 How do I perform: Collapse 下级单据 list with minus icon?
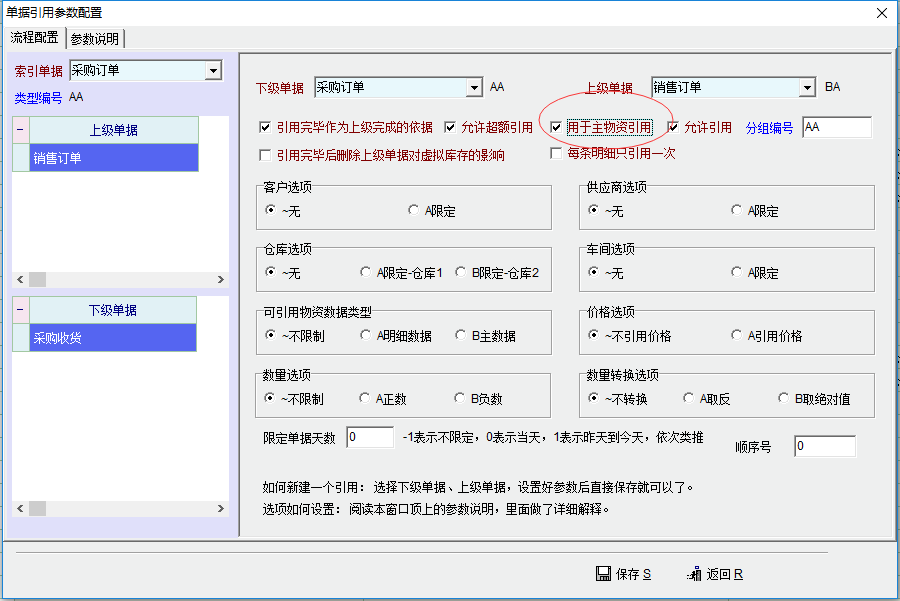(20, 310)
